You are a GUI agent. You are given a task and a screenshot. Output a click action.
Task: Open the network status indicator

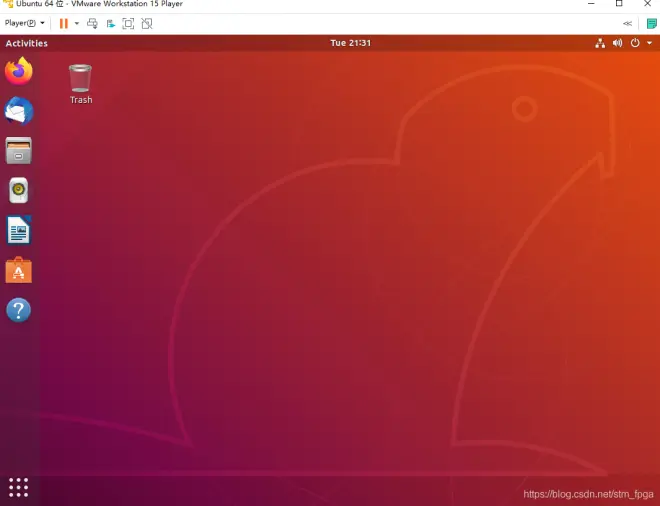tap(600, 43)
